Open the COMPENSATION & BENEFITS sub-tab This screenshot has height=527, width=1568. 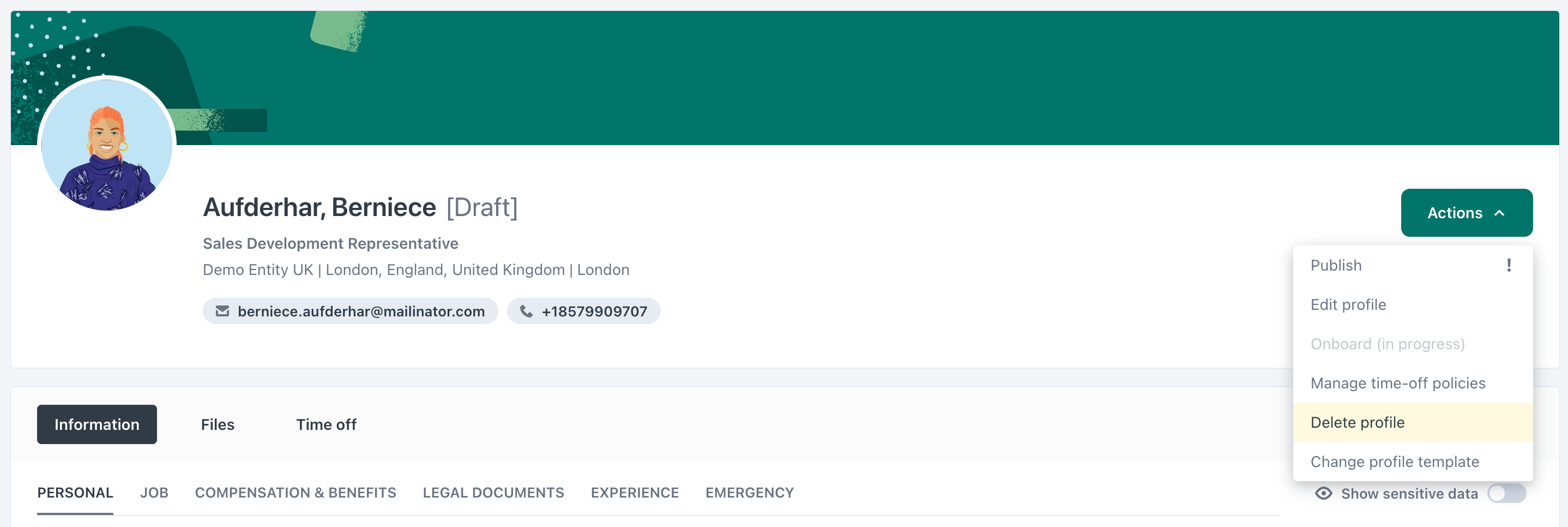[x=295, y=492]
